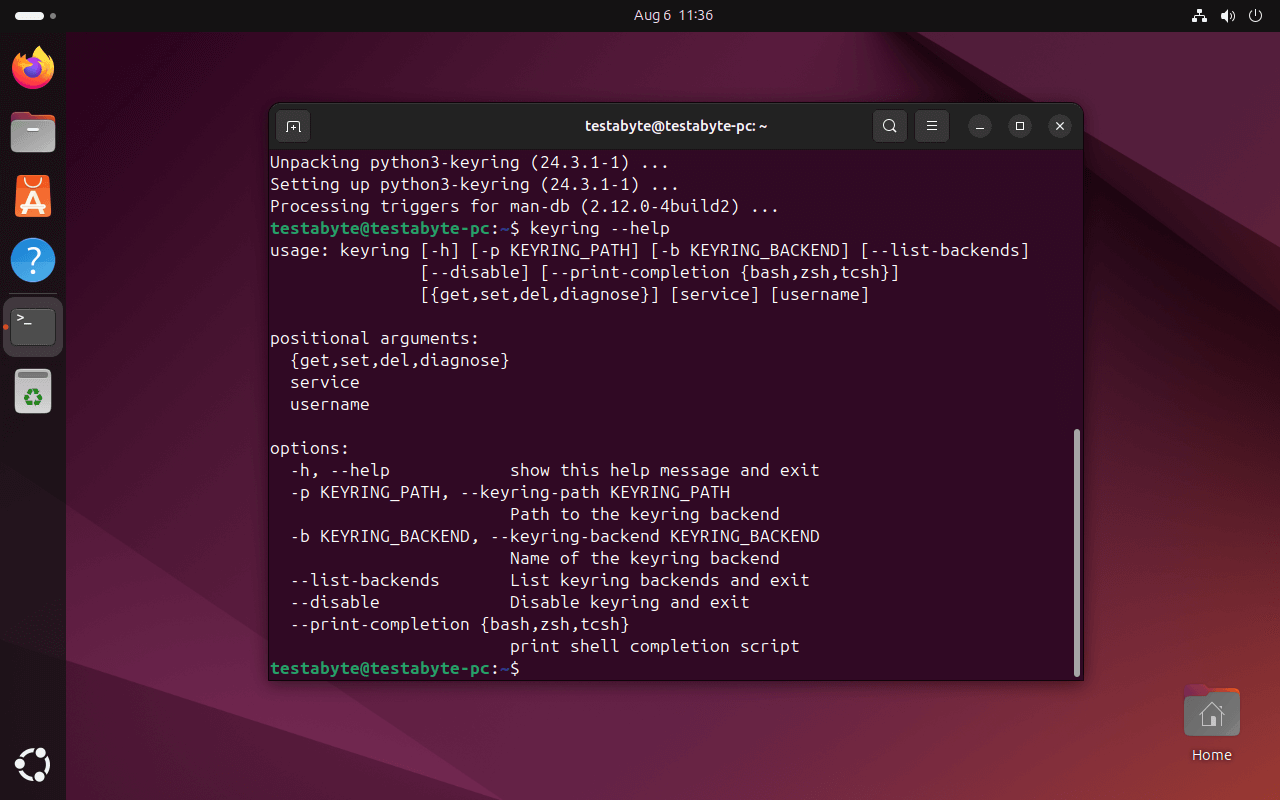Open the Files app in the dock
The image size is (1280, 800).
[32, 132]
